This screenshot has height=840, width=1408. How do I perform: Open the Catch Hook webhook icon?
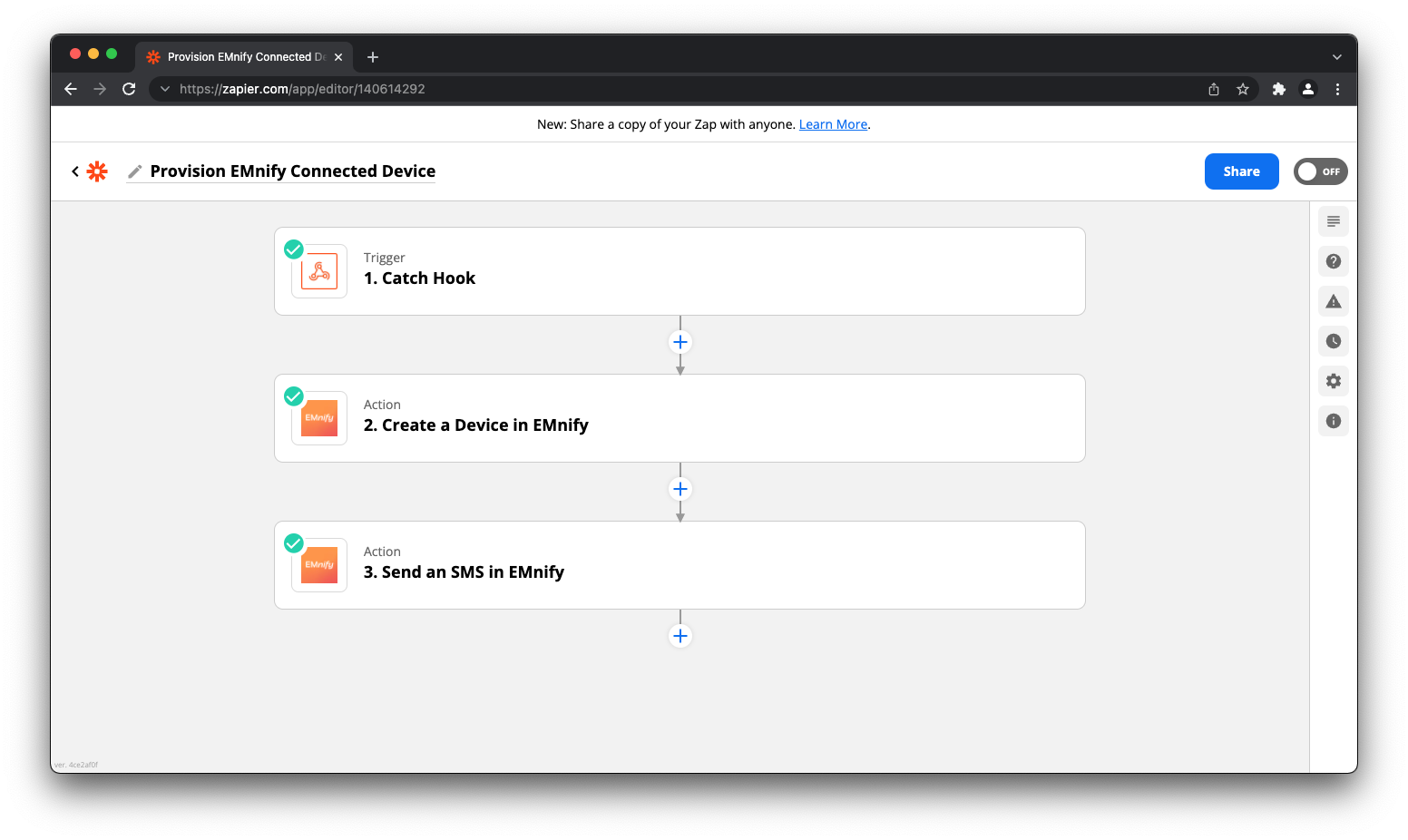pos(319,271)
